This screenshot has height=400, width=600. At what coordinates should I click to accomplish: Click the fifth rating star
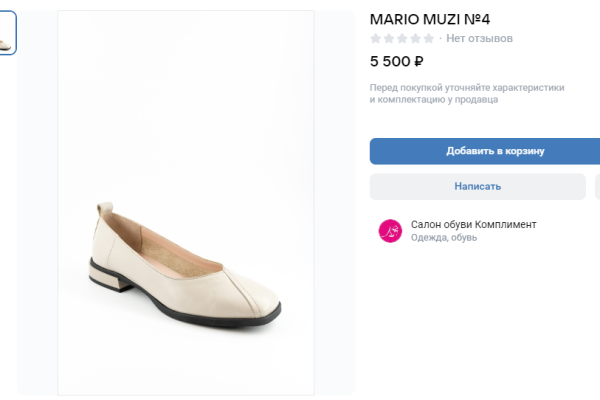pos(428,39)
